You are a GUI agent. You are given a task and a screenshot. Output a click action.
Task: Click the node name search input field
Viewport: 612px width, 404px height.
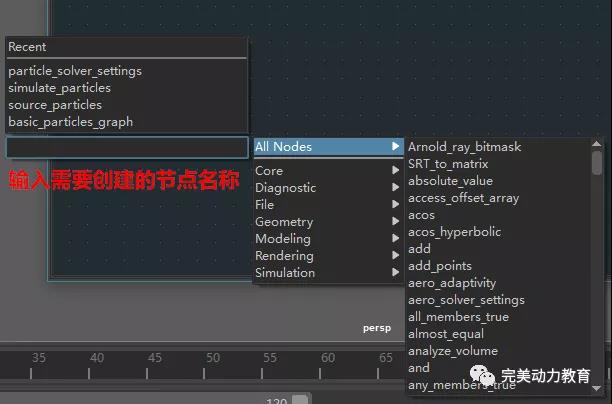point(127,147)
